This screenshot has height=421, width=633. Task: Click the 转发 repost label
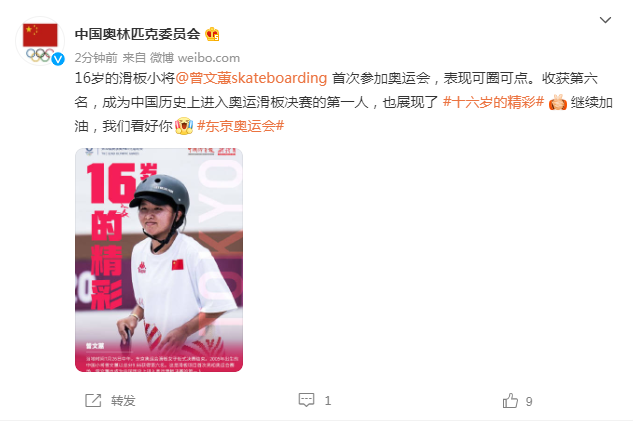123,401
